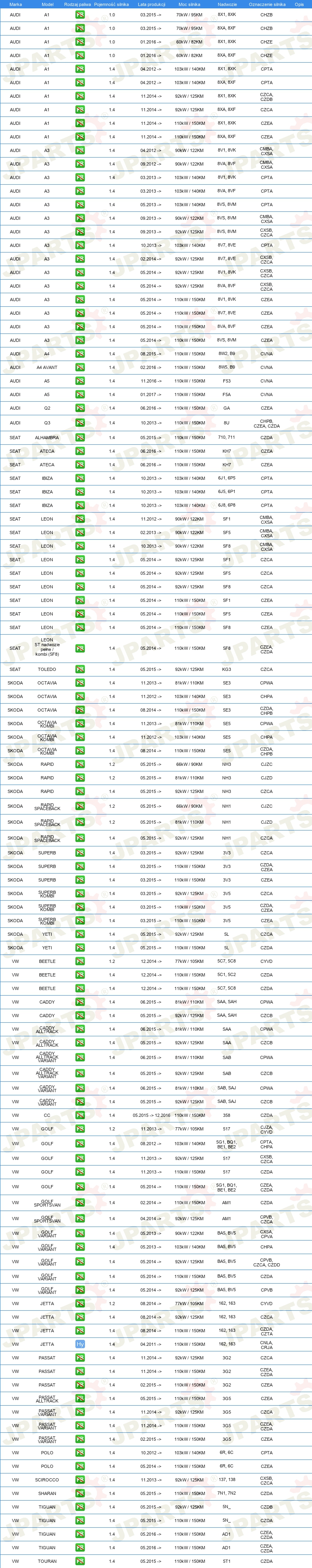Image resolution: width=312 pixels, height=1568 pixels.
Task: Click the 'CNLA, CRJA' engine code cell
Action: pyautogui.click(x=267, y=1345)
